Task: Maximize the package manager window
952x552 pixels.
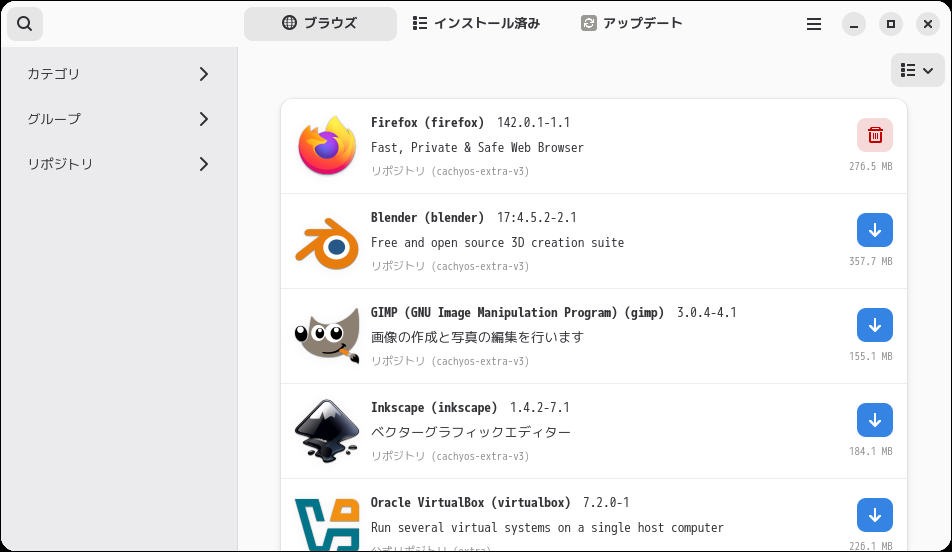Action: [x=891, y=24]
